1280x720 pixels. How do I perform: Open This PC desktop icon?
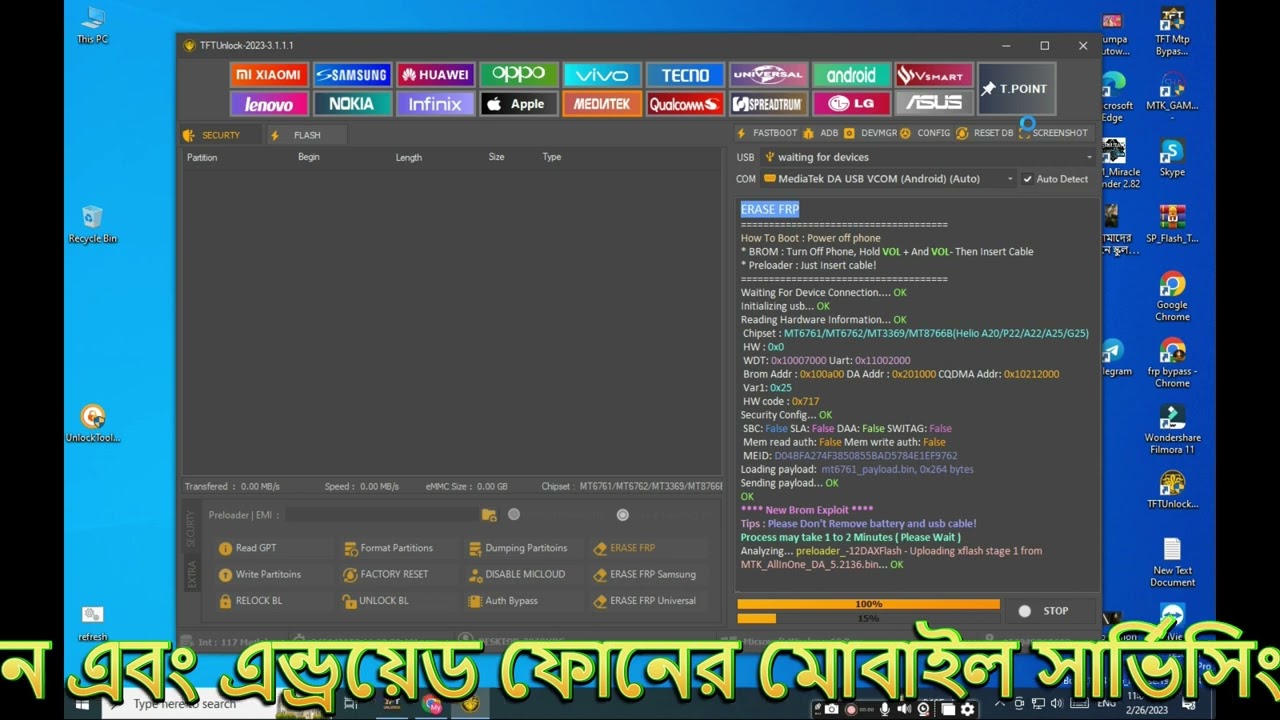click(x=93, y=25)
